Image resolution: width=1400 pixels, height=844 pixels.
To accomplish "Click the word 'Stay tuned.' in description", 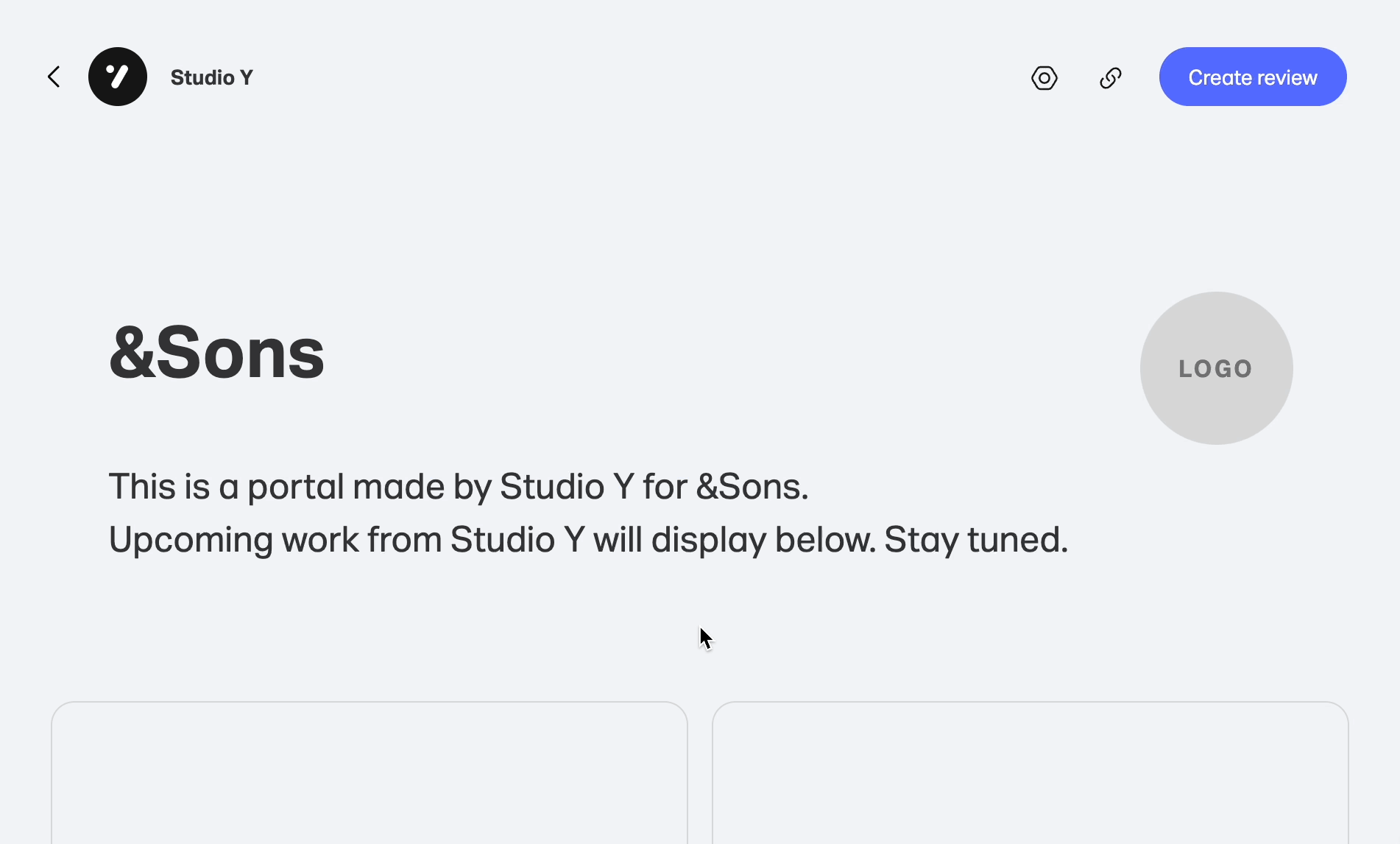I will [x=975, y=540].
